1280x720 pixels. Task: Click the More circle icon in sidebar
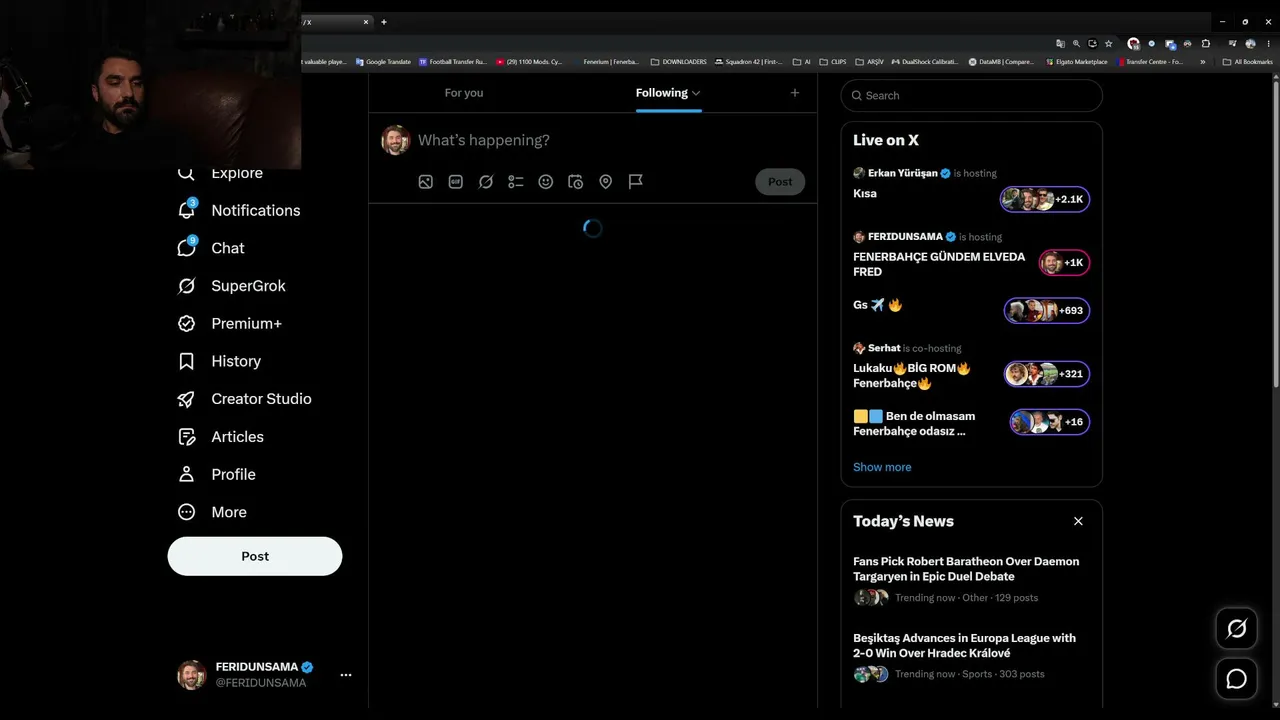(186, 512)
